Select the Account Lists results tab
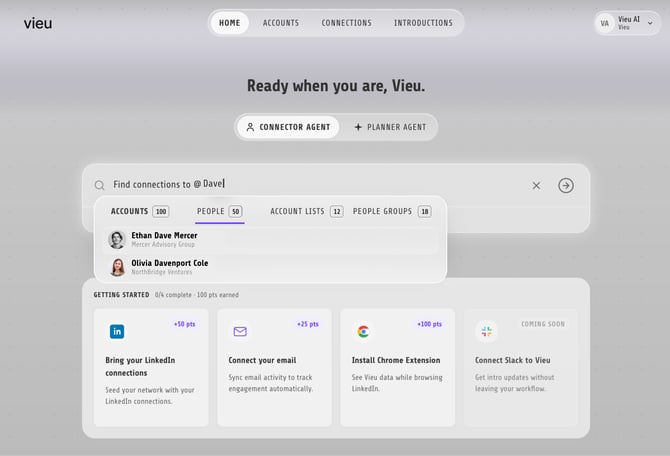This screenshot has width=670, height=456. pyautogui.click(x=306, y=211)
